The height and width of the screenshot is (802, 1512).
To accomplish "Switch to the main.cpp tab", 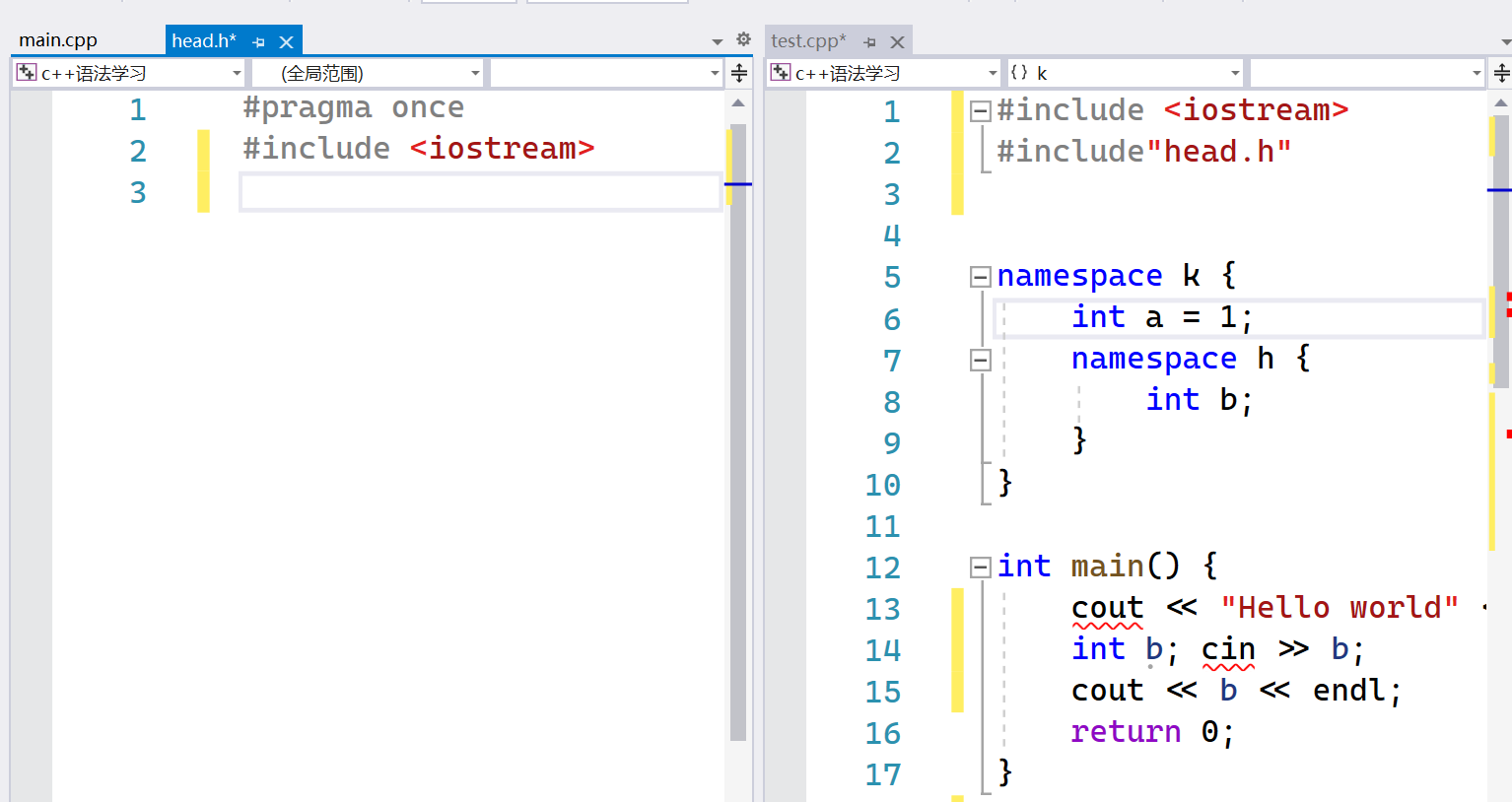I will tap(58, 40).
